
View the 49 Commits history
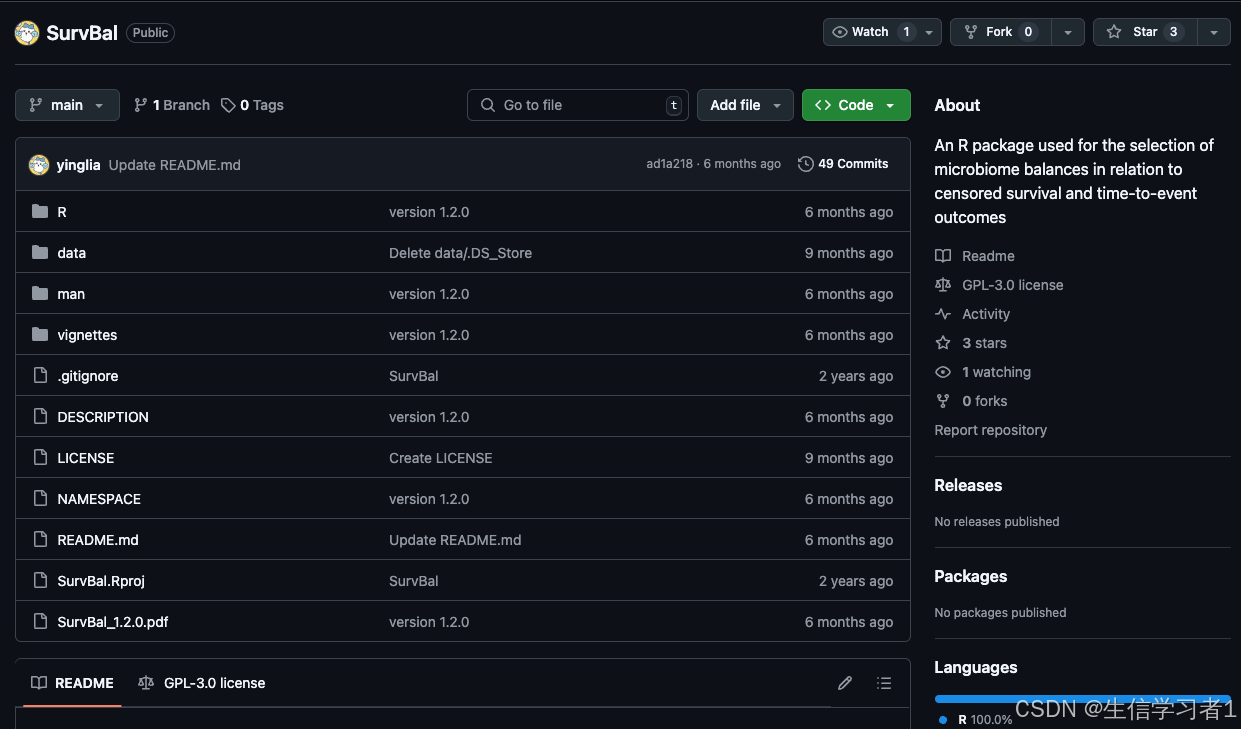[x=843, y=164]
